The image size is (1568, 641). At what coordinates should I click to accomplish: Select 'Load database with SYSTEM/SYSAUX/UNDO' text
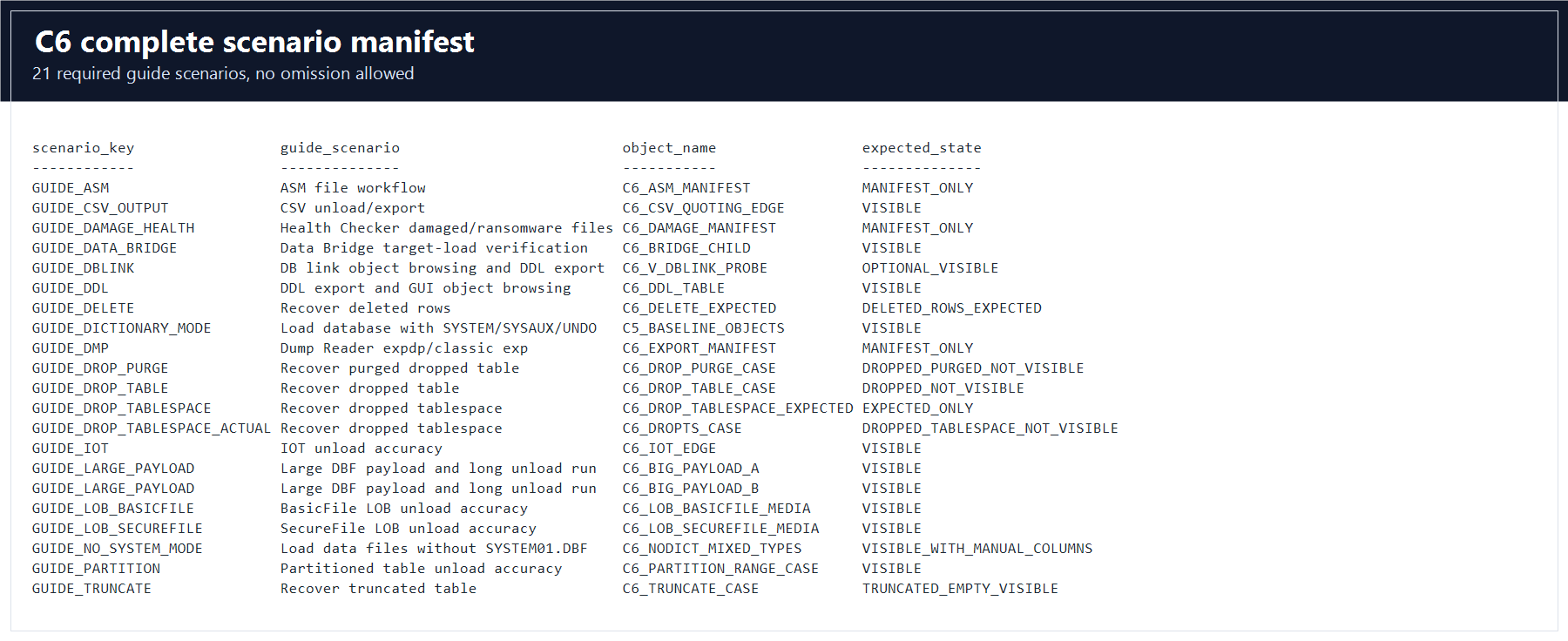[438, 328]
